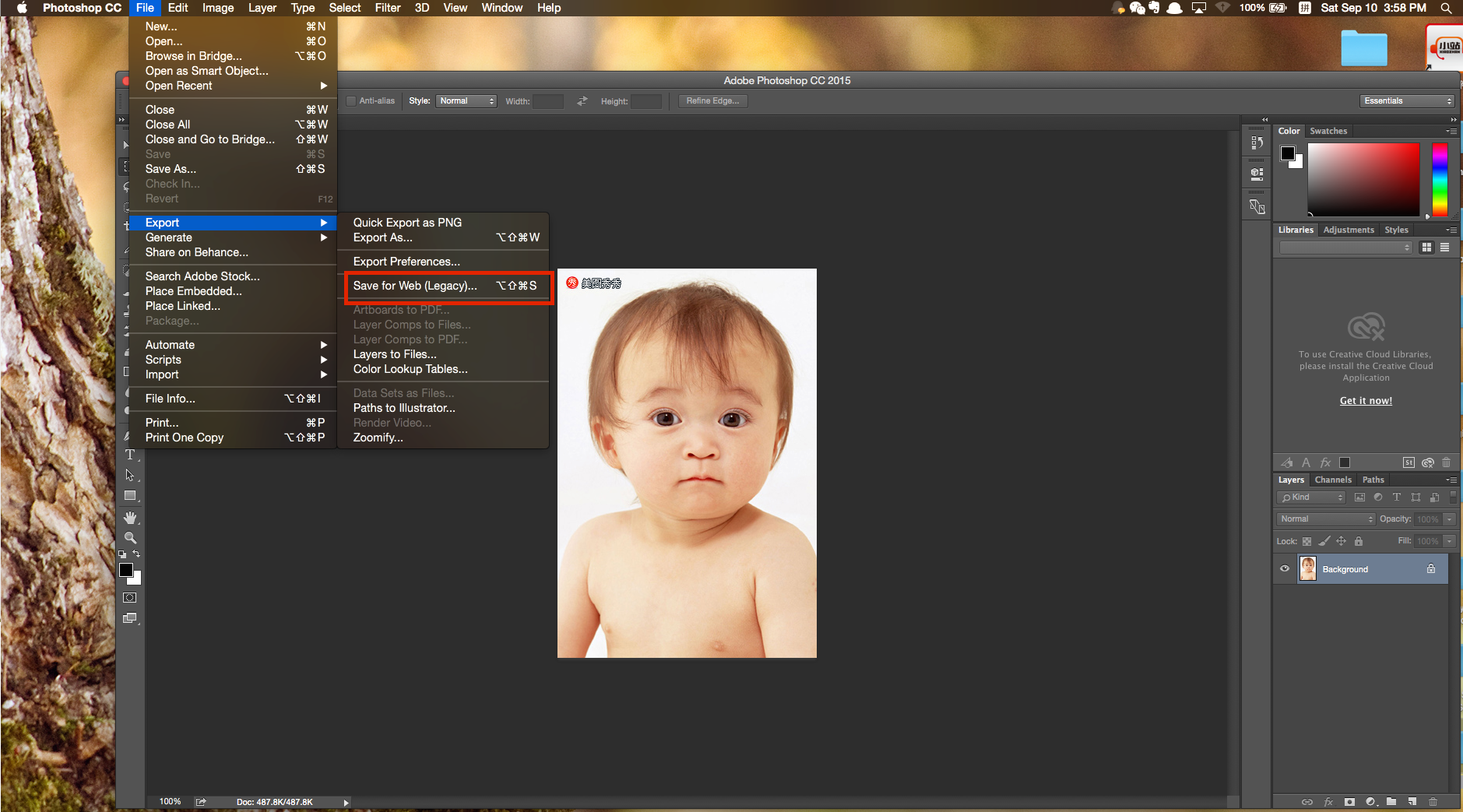Open the Opacity slider dropdown arrow

(x=1450, y=519)
